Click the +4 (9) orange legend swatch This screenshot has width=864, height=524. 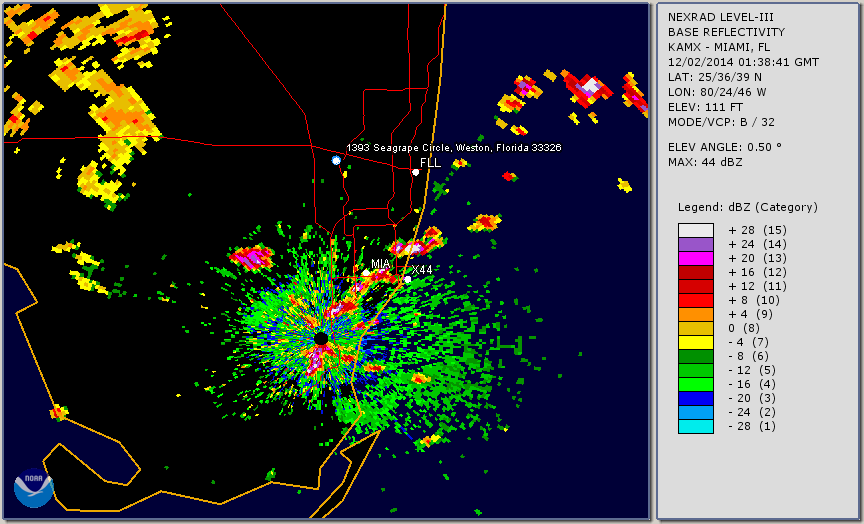pyautogui.click(x=696, y=315)
